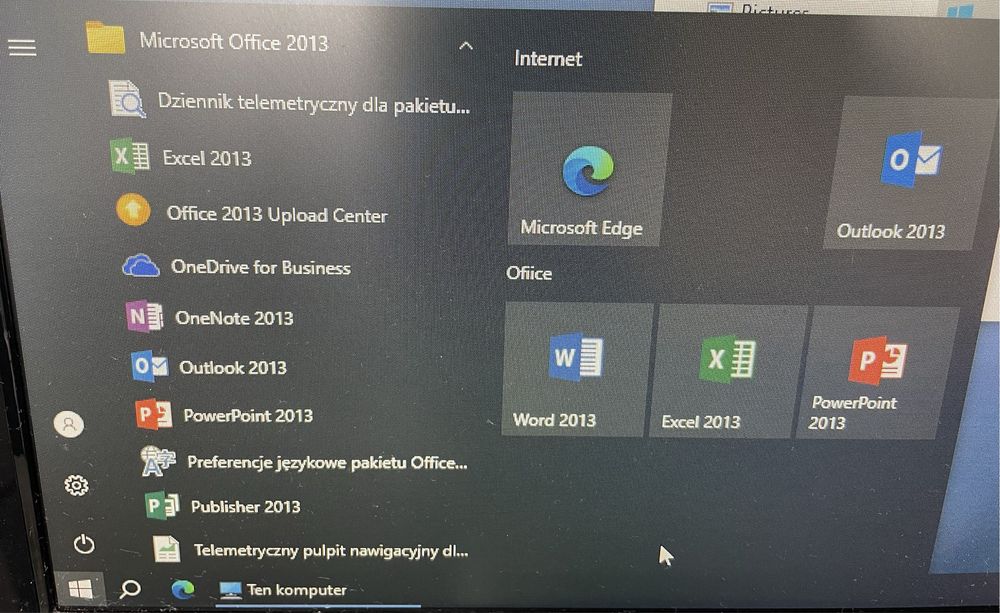The height and width of the screenshot is (613, 1000).
Task: Choose 'Publisher 2013' text in list
Action: (x=246, y=506)
